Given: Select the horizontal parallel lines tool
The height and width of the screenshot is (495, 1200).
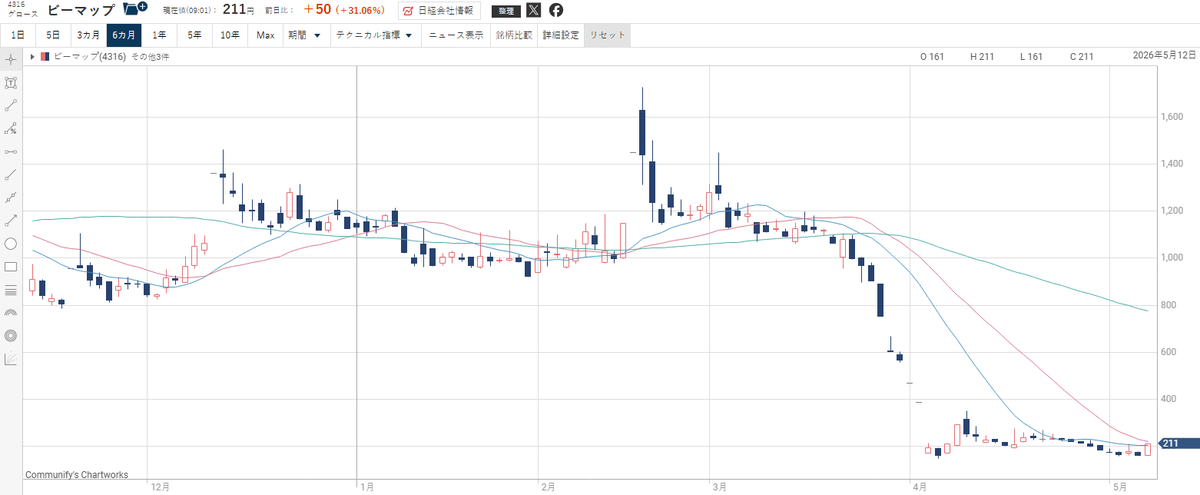Looking at the screenshot, I should point(11,290).
